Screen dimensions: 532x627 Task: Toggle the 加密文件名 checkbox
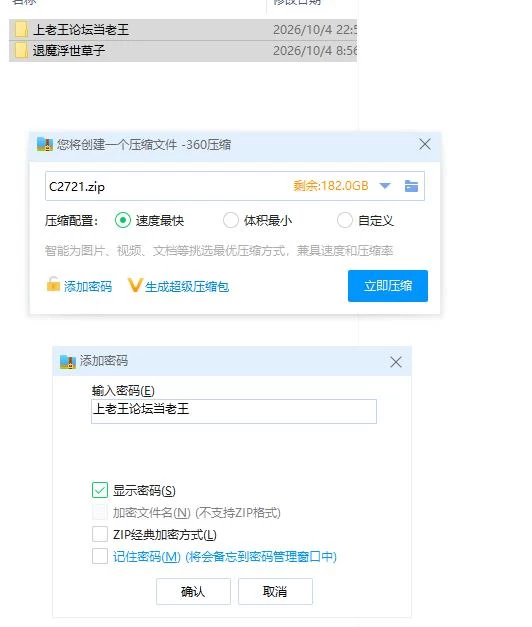pyautogui.click(x=100, y=512)
